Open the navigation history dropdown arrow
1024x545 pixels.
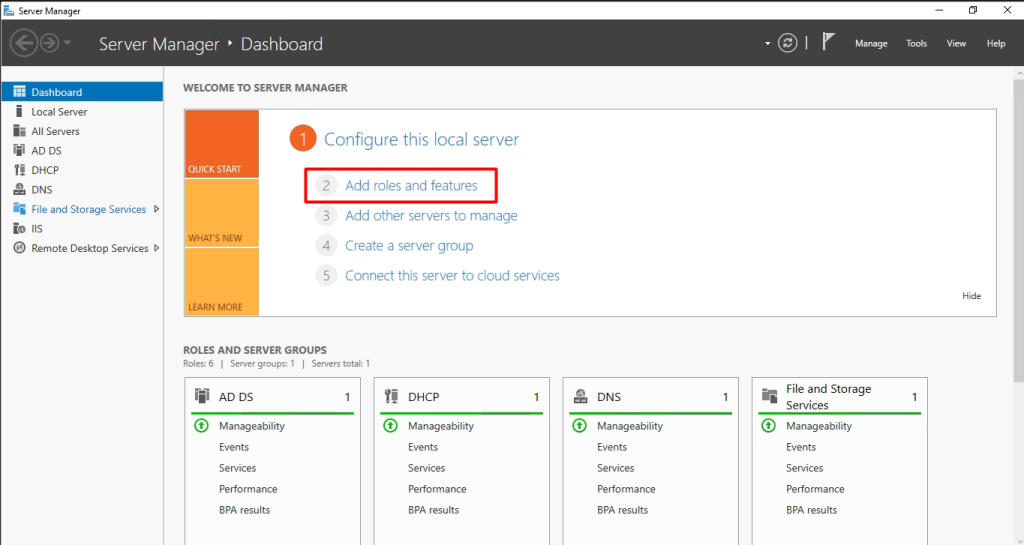tap(67, 43)
